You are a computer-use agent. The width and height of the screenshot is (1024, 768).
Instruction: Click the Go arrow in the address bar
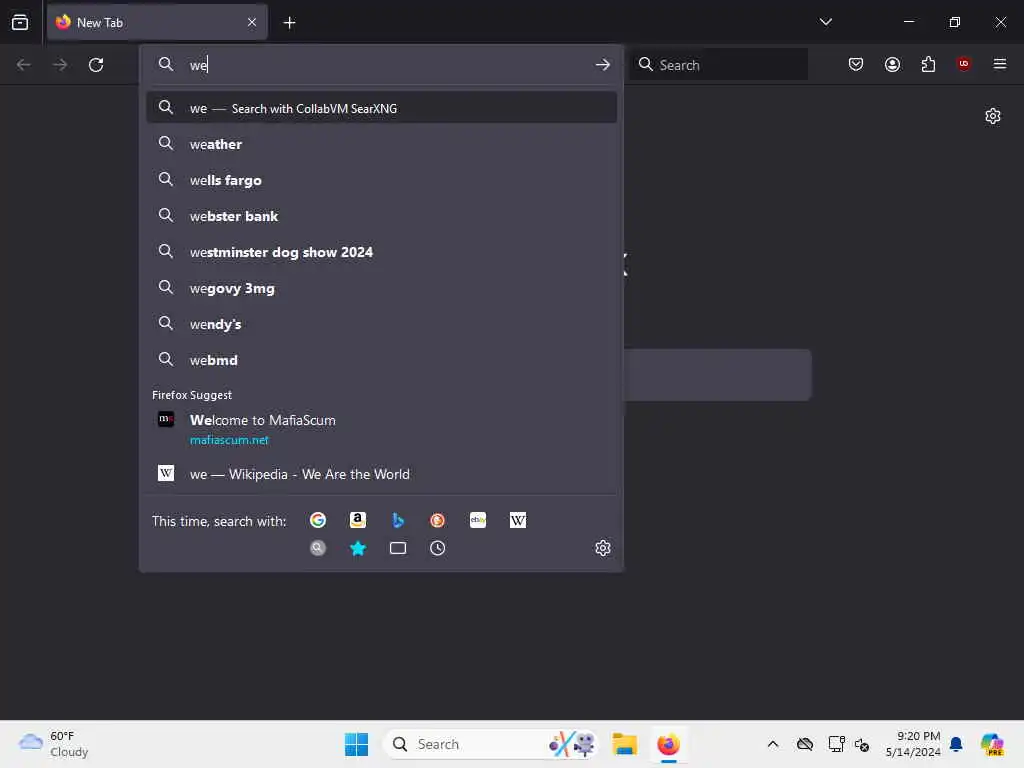coord(603,65)
